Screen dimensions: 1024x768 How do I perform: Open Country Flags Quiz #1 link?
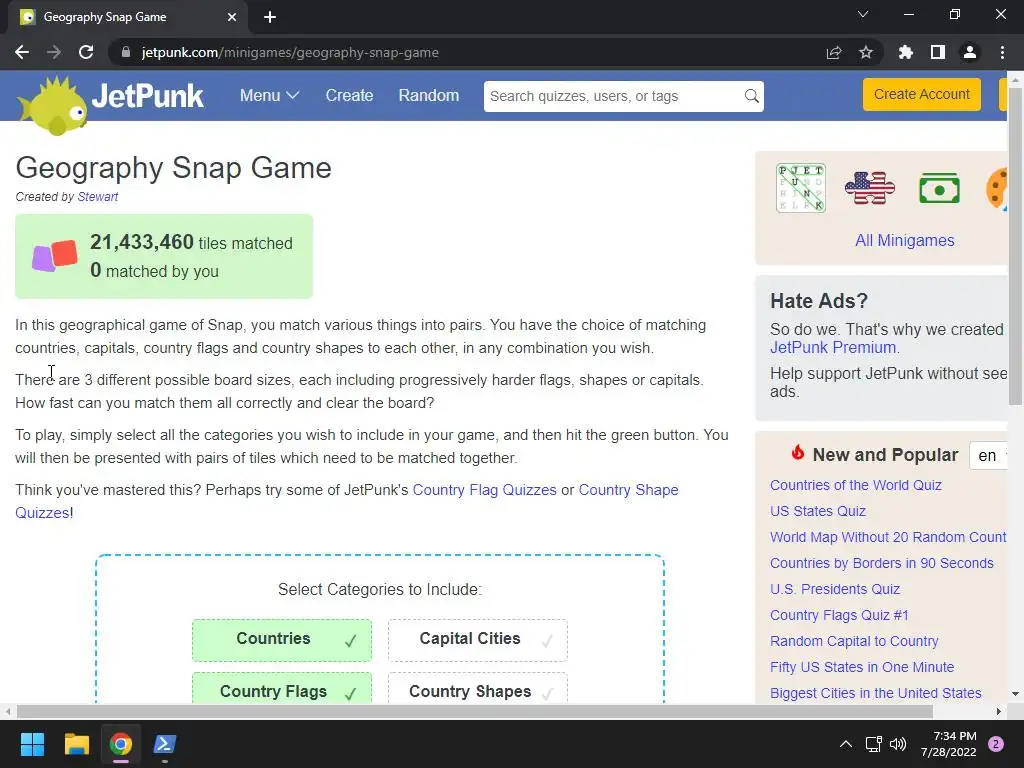click(x=839, y=615)
